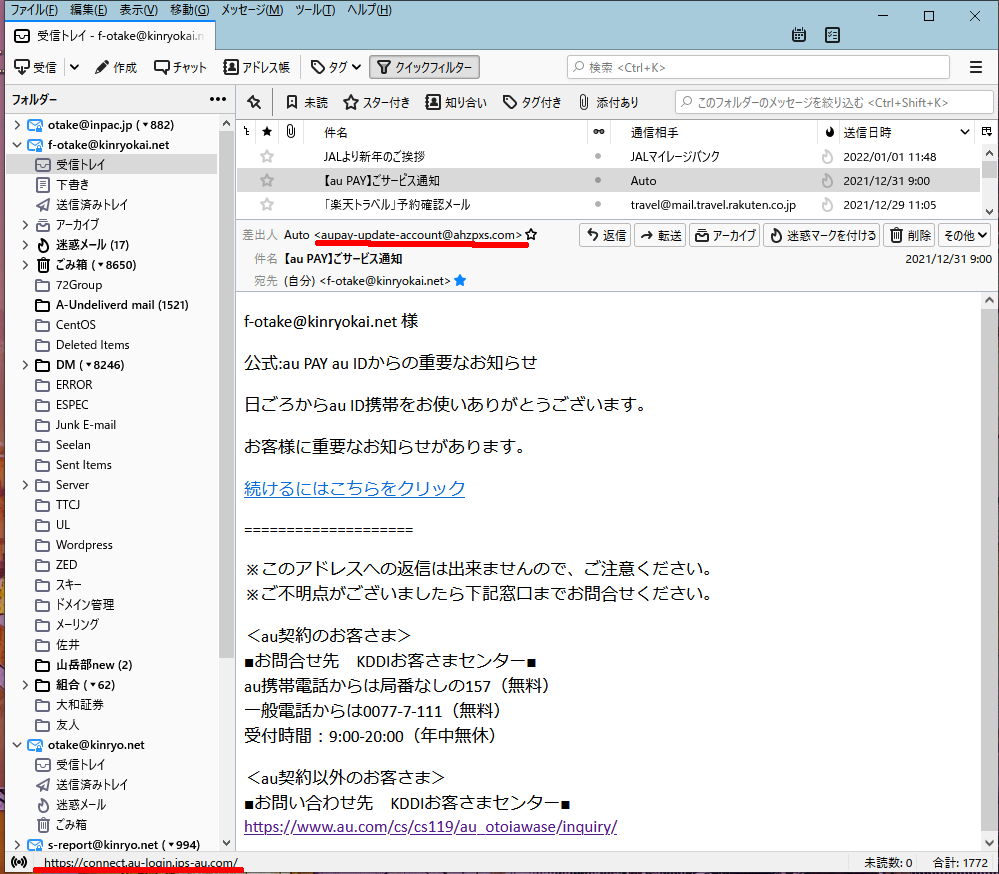Collapse the f-otake@kinryokai.net account
The width and height of the screenshot is (999, 874).
(x=17, y=145)
